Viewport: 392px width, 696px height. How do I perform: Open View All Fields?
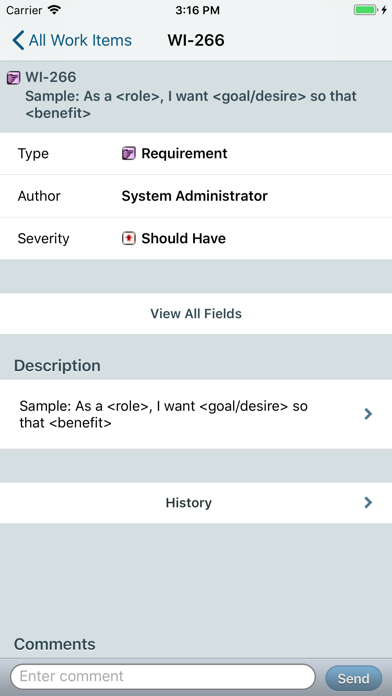(x=196, y=313)
